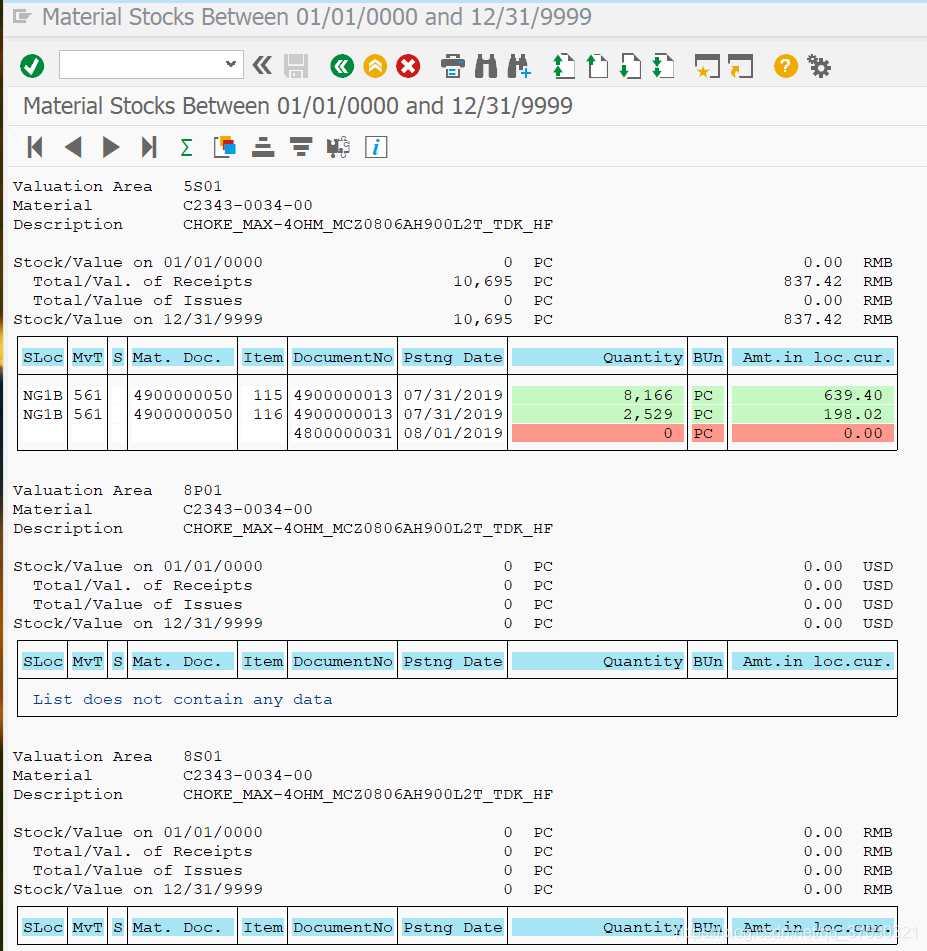Click the green Back arrow icon
Image resolution: width=927 pixels, height=951 pixels.
coord(341,66)
